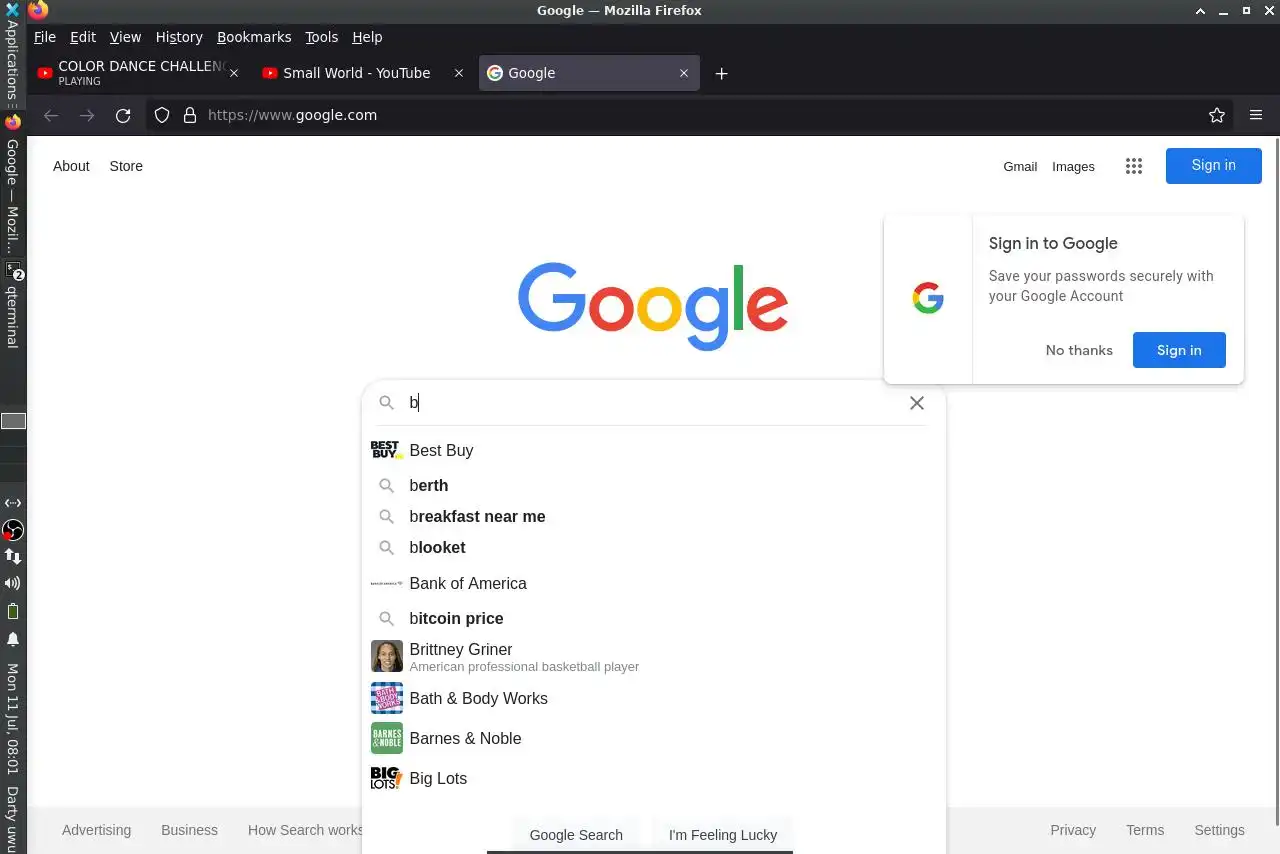Image resolution: width=1280 pixels, height=854 pixels.
Task: Open the Privacy footer link
Action: click(x=1073, y=830)
